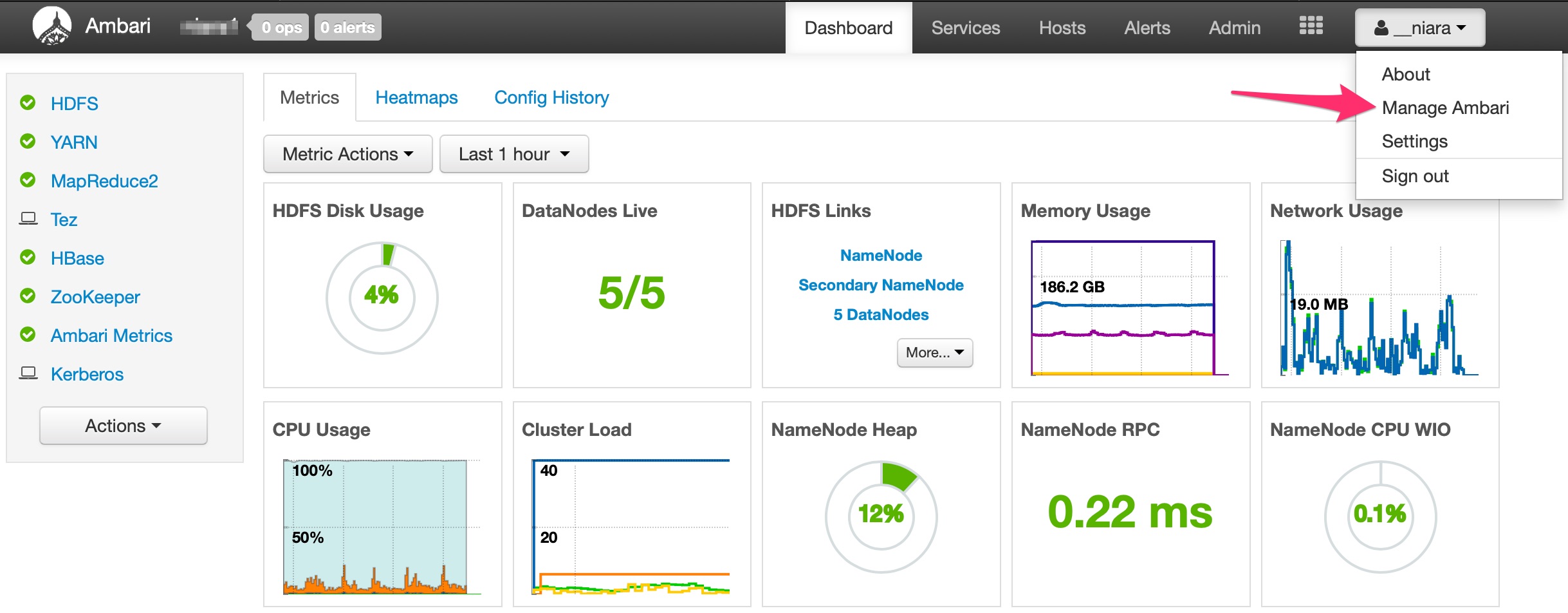Screen dimensions: 1568x613
Task: Open the Hosts tab
Action: pos(1062,28)
